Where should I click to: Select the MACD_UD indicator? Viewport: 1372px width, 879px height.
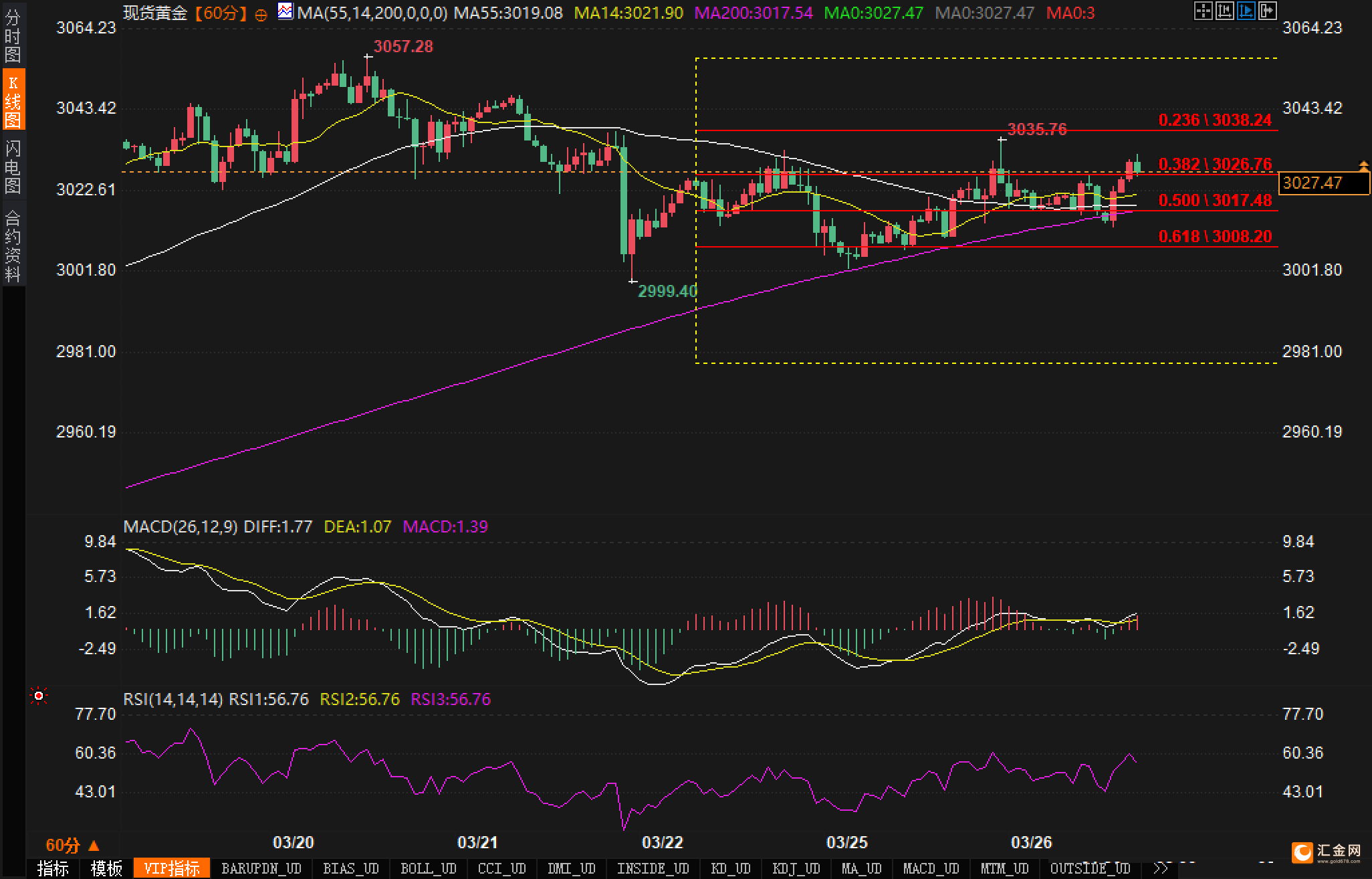931,868
